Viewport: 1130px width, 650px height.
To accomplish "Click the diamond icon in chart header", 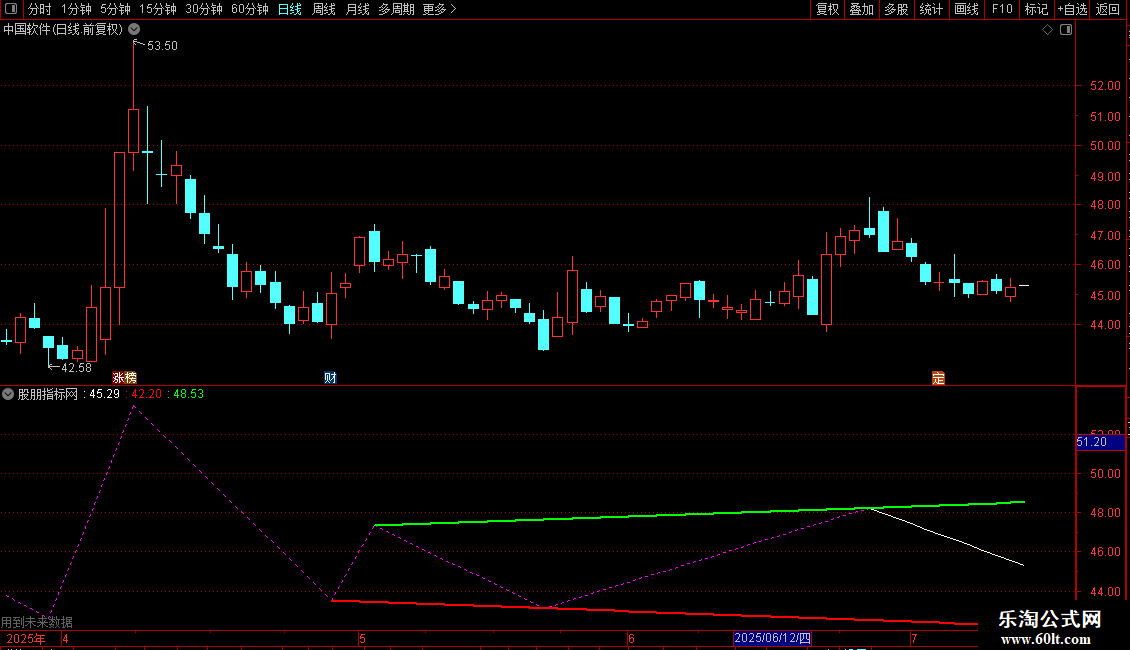I will [1048, 30].
